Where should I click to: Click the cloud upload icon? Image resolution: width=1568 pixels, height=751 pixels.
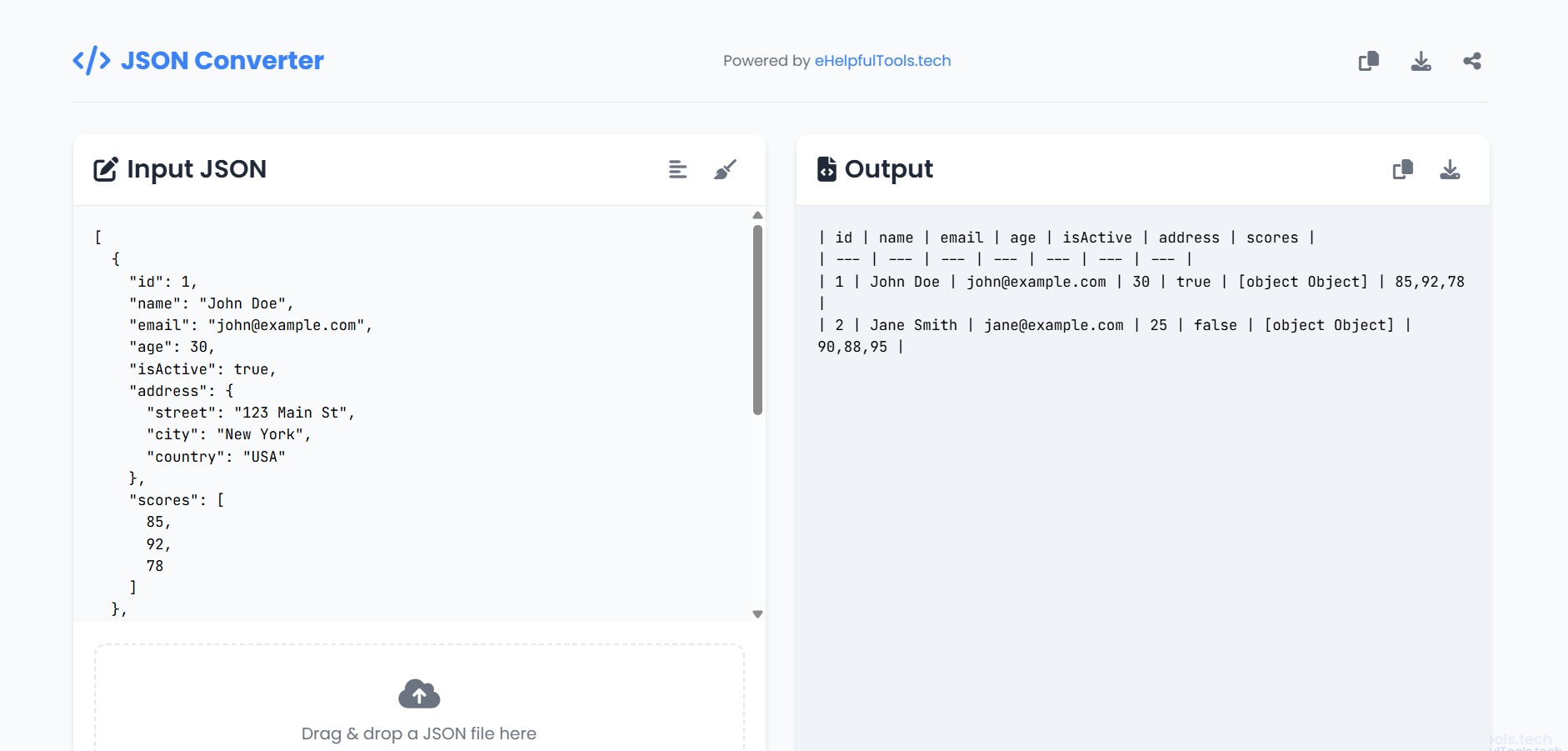419,693
